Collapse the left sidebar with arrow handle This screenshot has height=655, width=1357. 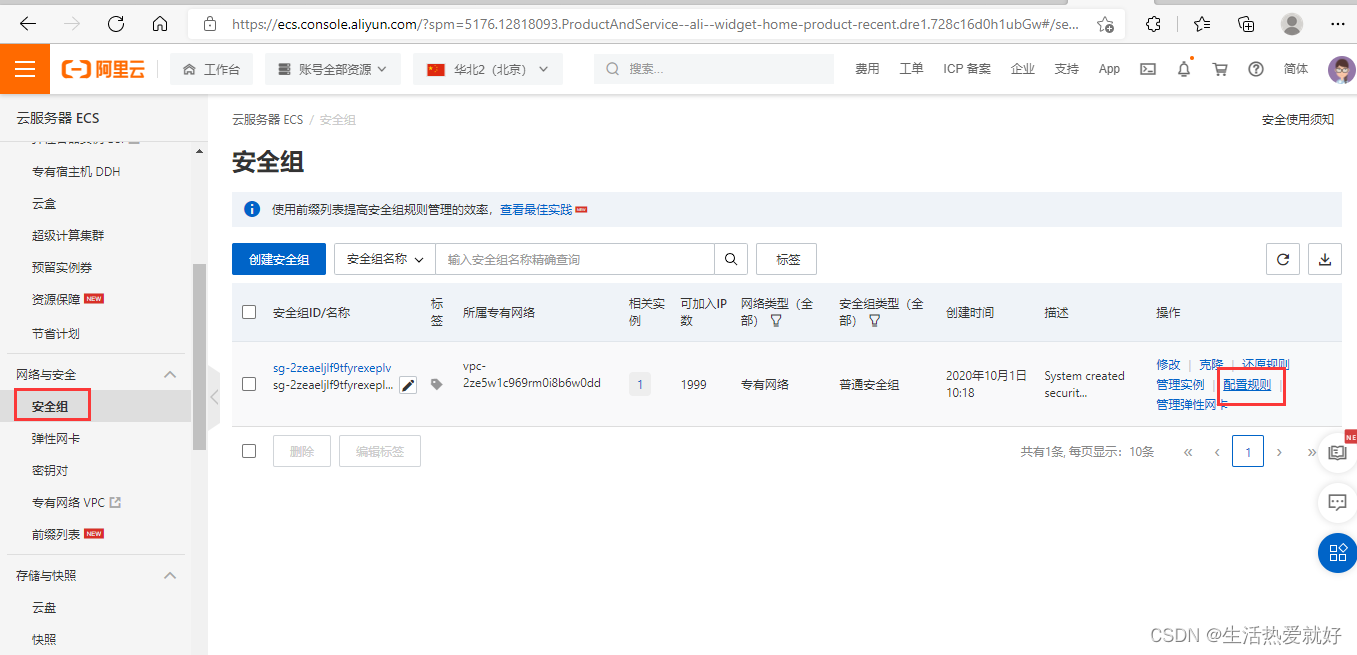coord(214,397)
